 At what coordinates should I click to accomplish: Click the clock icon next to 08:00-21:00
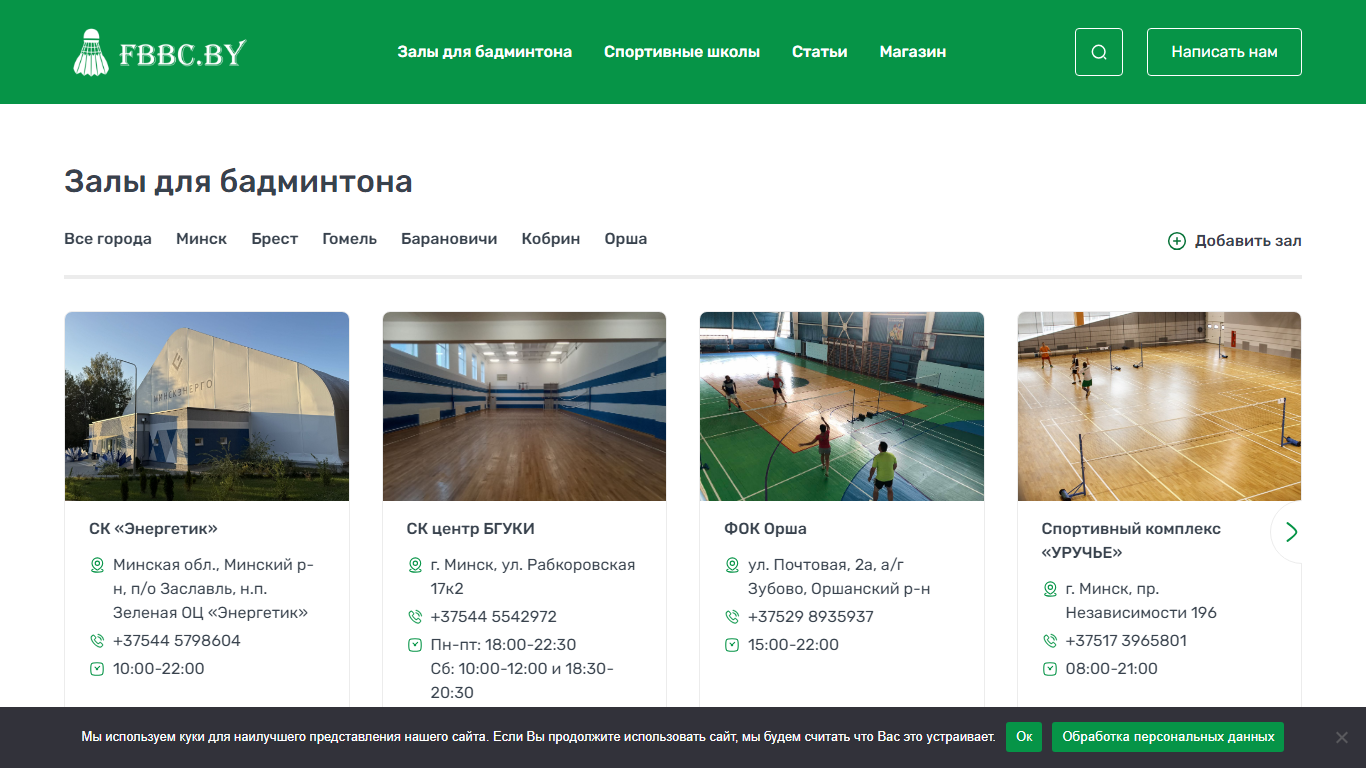[1050, 669]
